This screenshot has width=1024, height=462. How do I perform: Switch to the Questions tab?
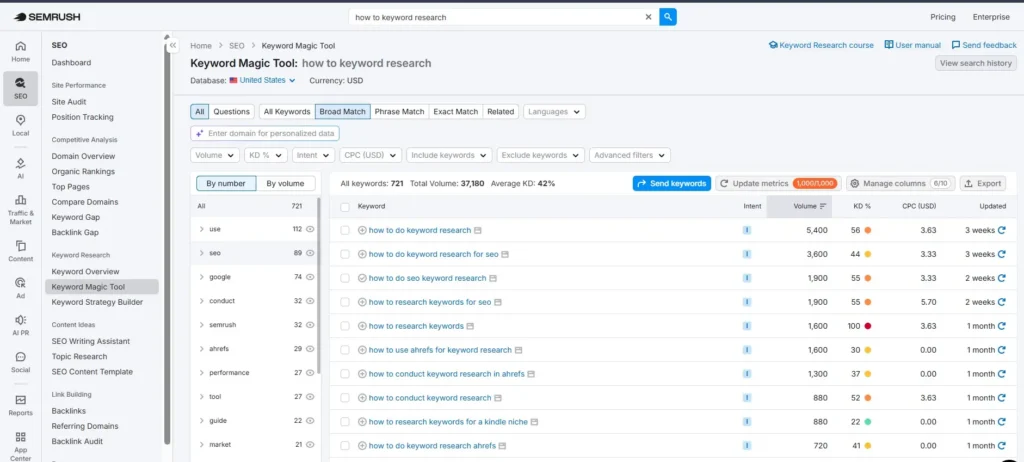pos(232,112)
